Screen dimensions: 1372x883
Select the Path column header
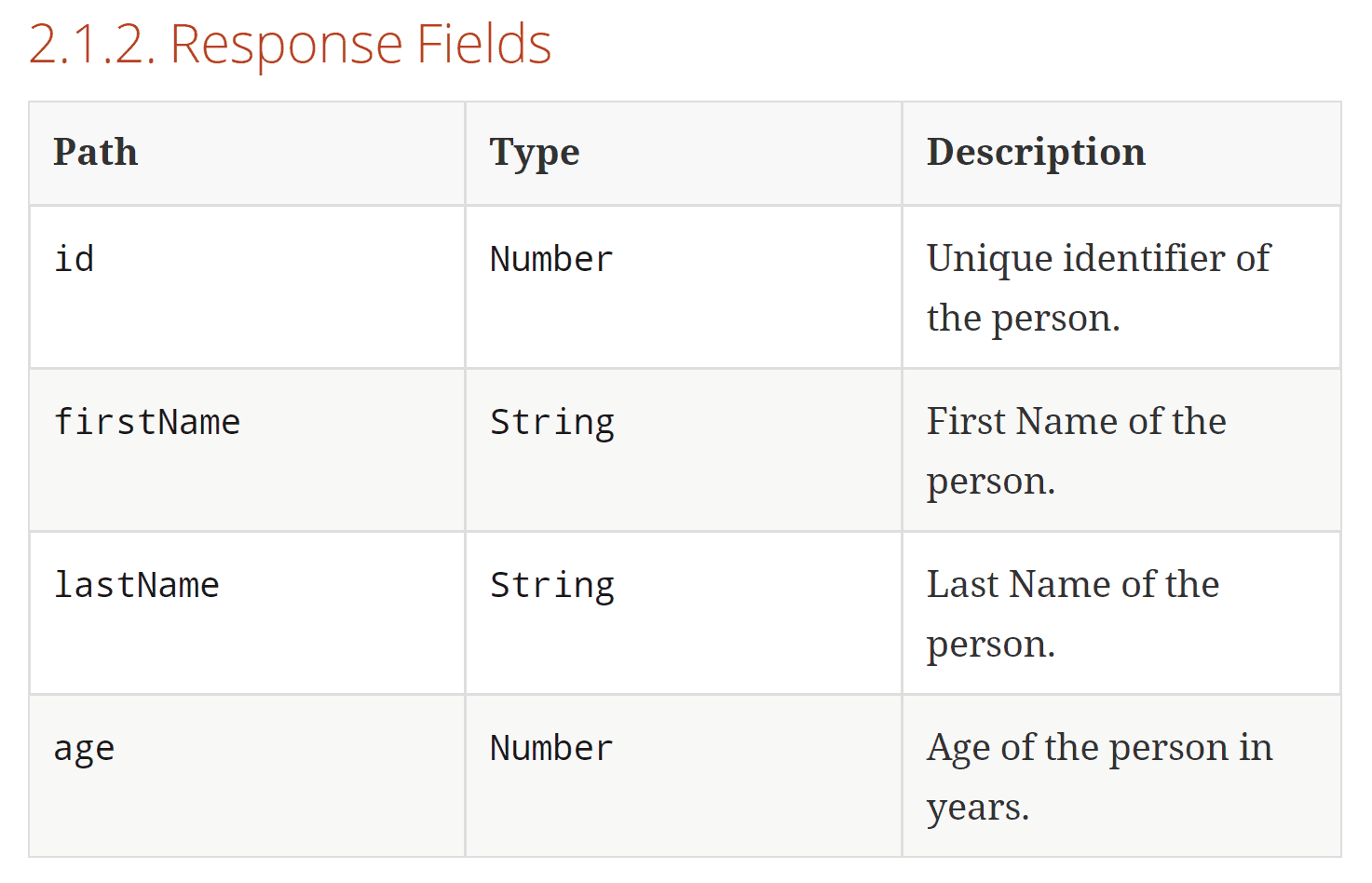pyautogui.click(x=96, y=153)
